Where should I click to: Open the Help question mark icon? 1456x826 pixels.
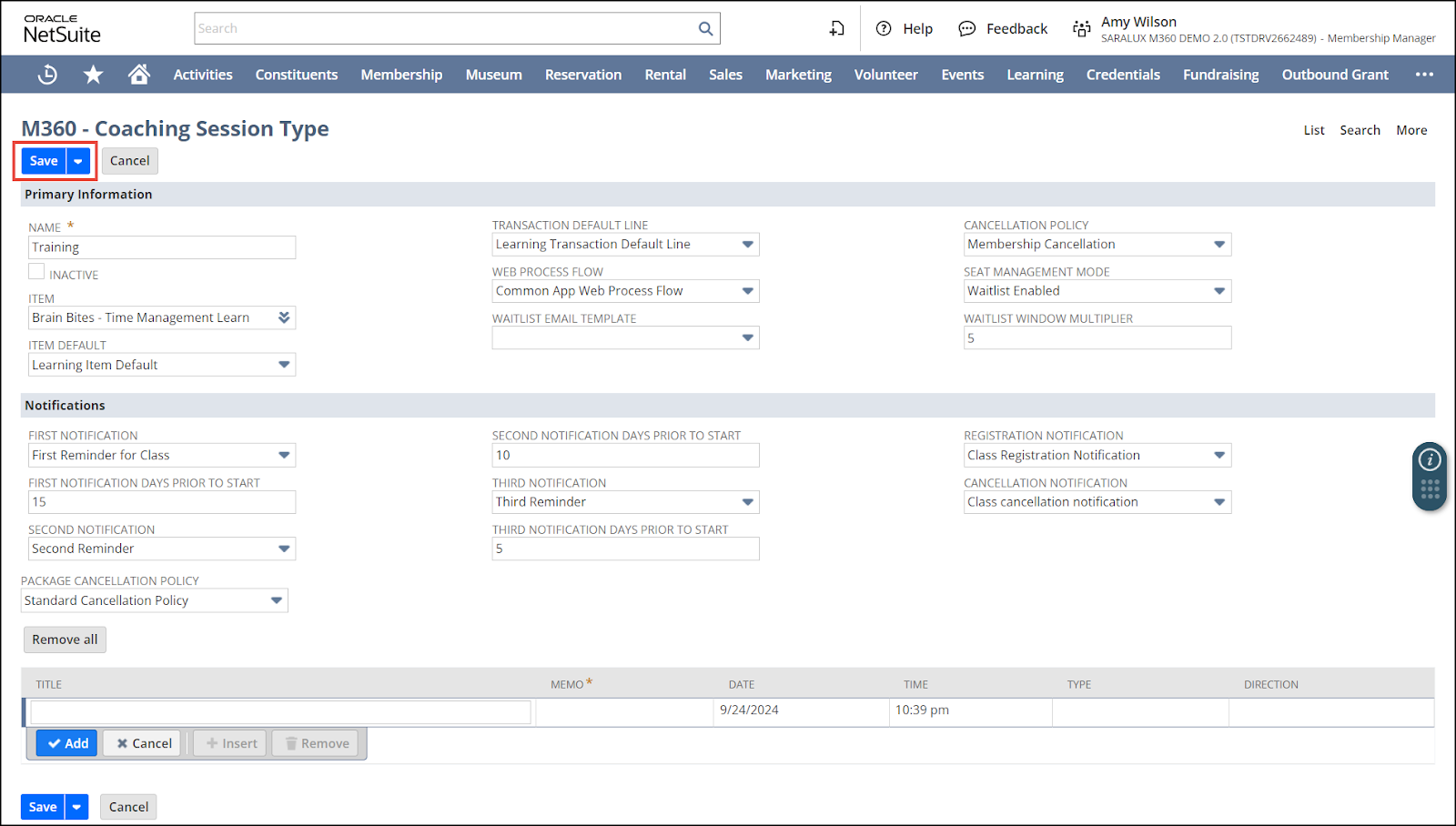point(884,28)
